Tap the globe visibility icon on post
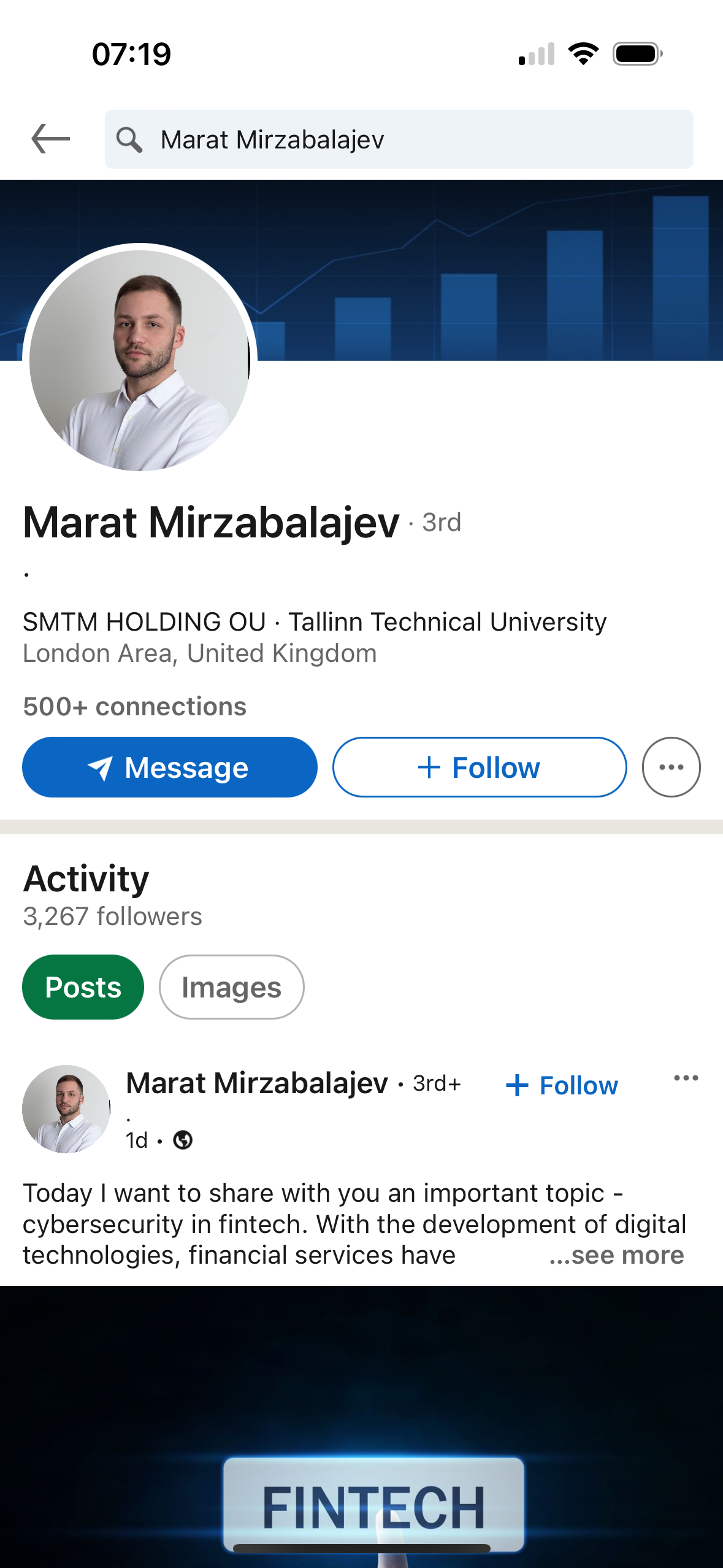This screenshot has width=723, height=1568. pos(183,1140)
